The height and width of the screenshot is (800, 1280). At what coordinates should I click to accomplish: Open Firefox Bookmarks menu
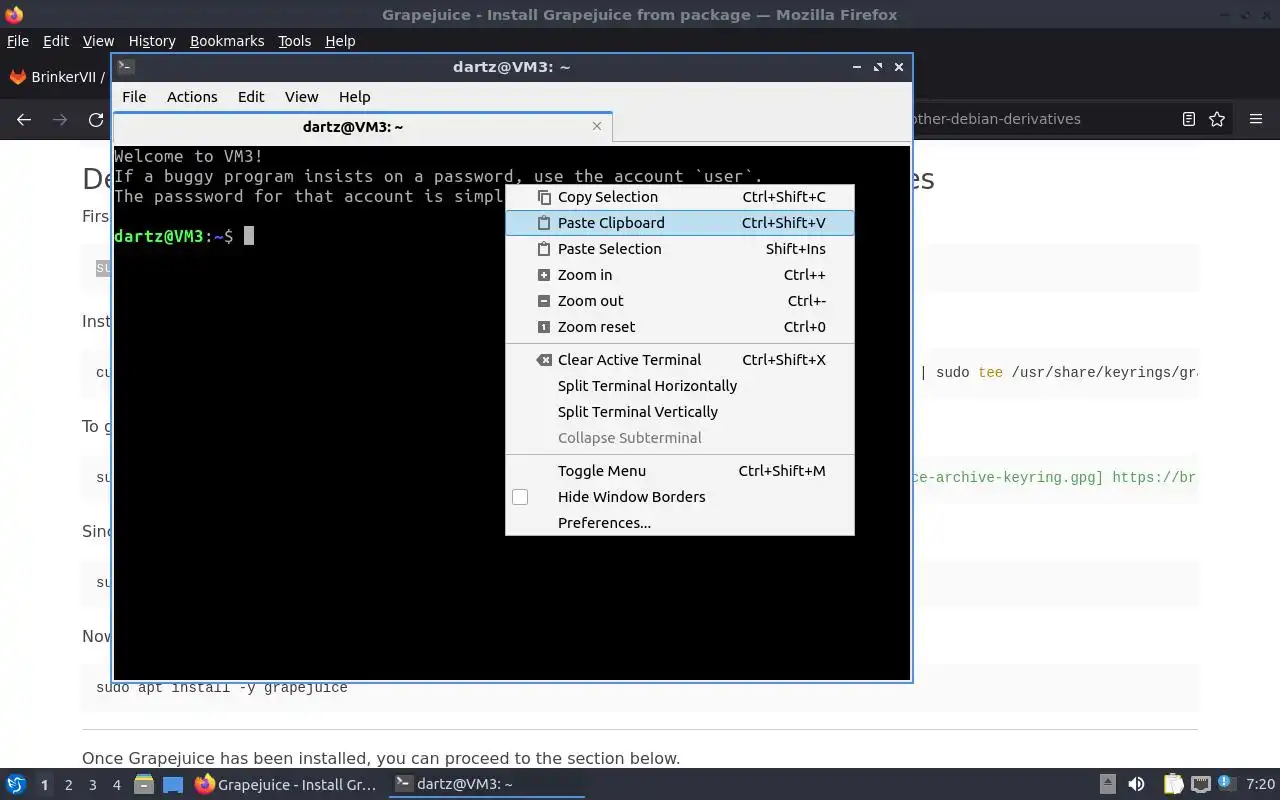(x=227, y=41)
